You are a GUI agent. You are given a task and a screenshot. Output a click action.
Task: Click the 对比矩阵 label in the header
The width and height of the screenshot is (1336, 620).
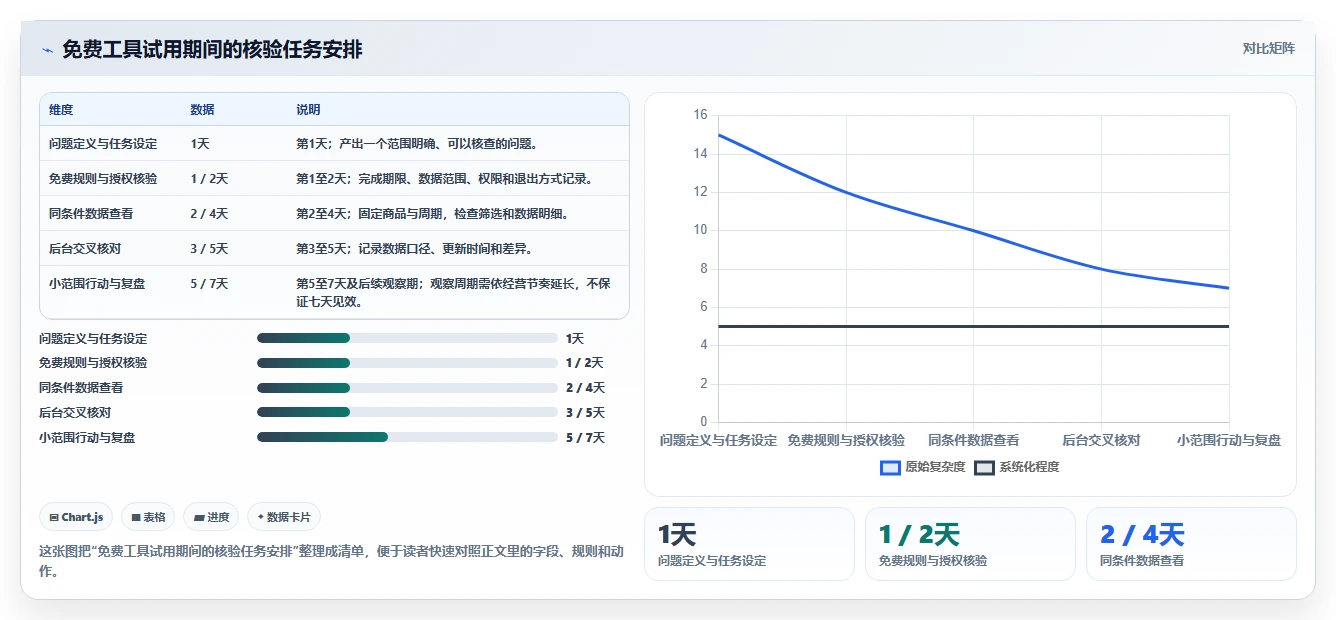(x=1268, y=48)
